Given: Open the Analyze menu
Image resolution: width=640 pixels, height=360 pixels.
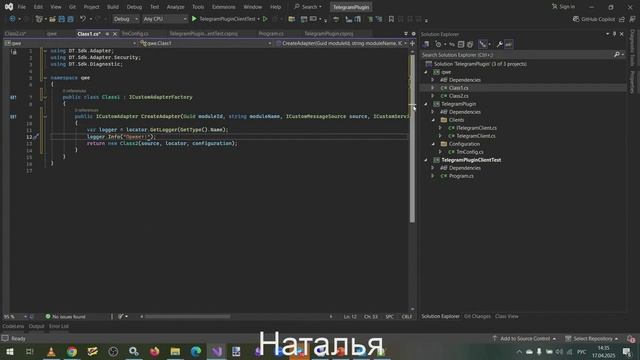Looking at the screenshot, I should coord(176,7).
